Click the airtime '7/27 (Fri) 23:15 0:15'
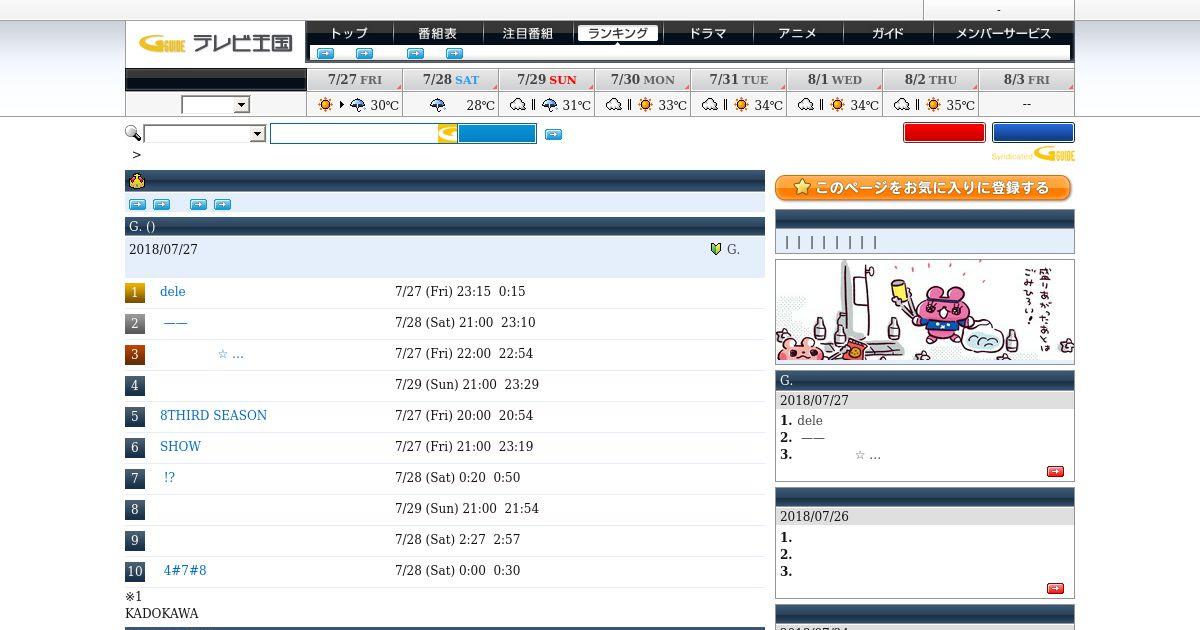 (x=460, y=292)
